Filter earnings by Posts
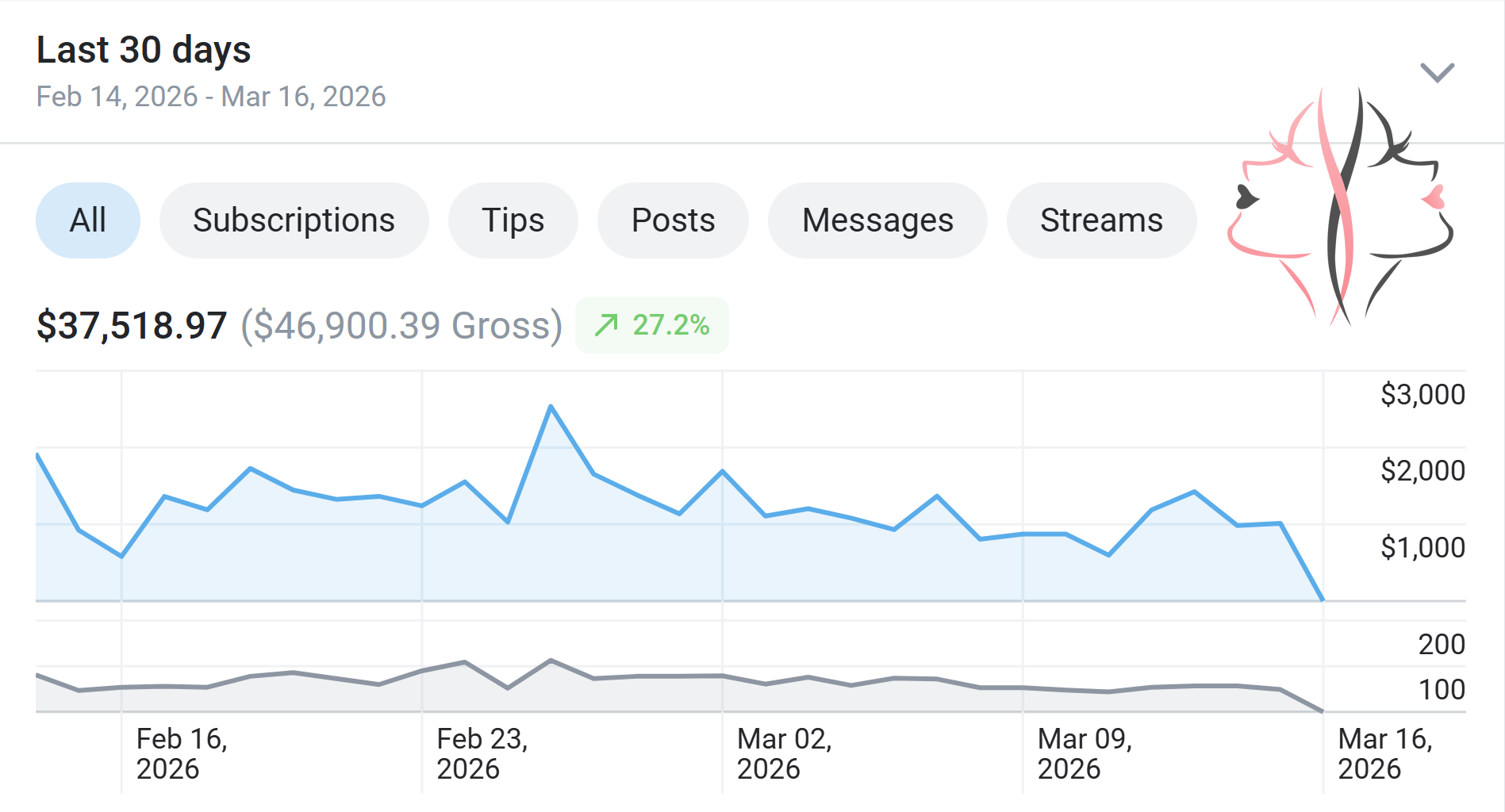This screenshot has height=812, width=1505. (673, 220)
